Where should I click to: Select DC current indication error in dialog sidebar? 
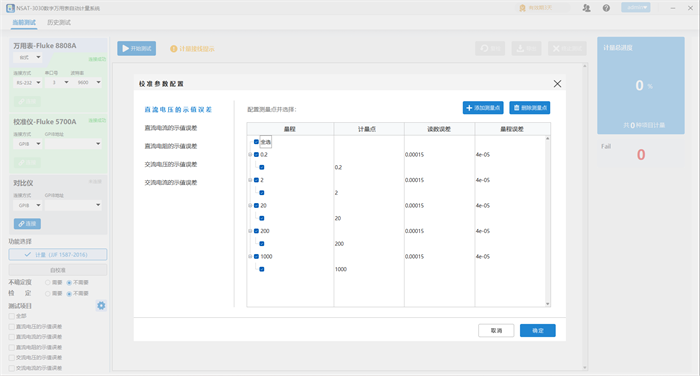[x=171, y=128]
